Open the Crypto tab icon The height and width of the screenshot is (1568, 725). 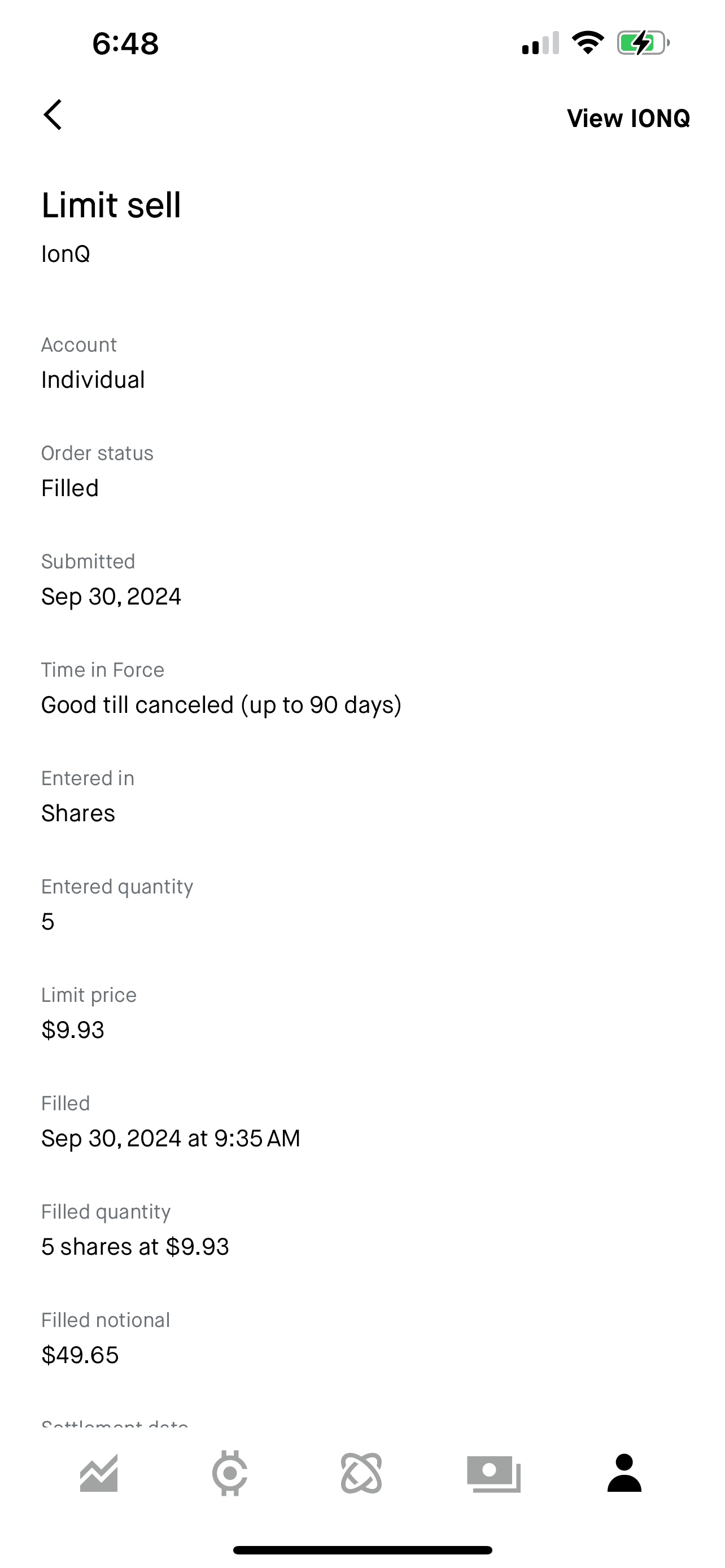tap(229, 1474)
